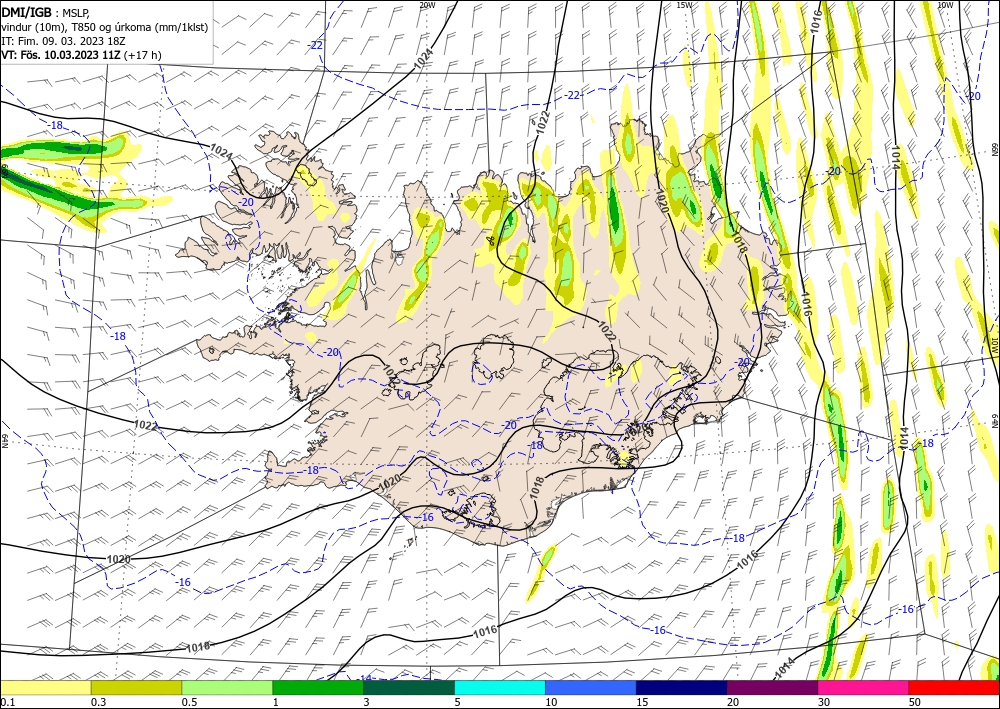Click the '-14' temperature label near the color bar

pos(364,677)
